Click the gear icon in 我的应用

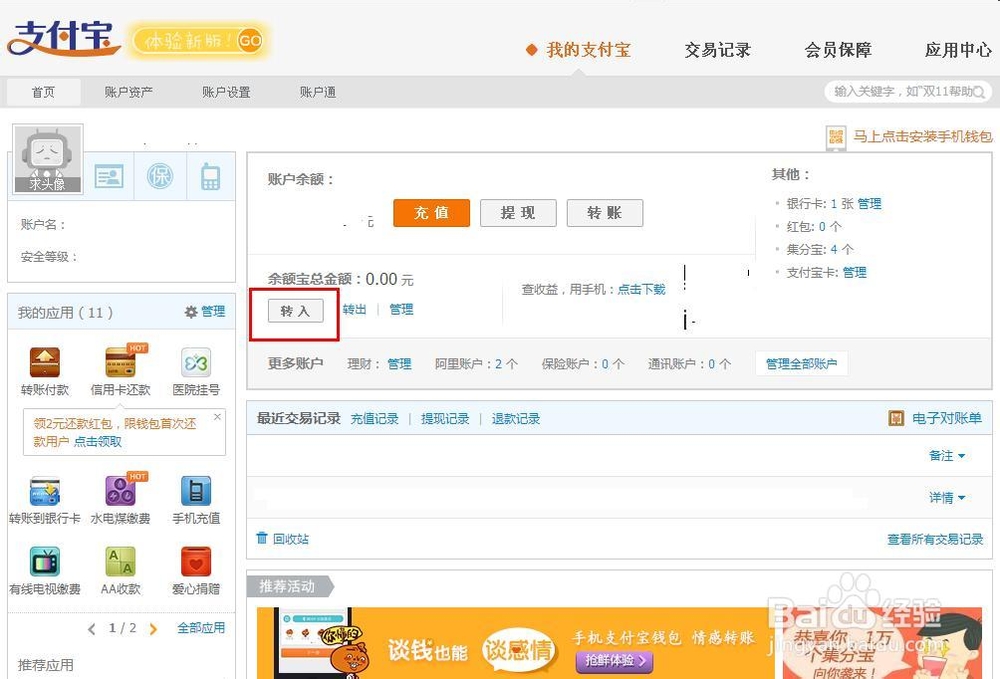point(191,312)
